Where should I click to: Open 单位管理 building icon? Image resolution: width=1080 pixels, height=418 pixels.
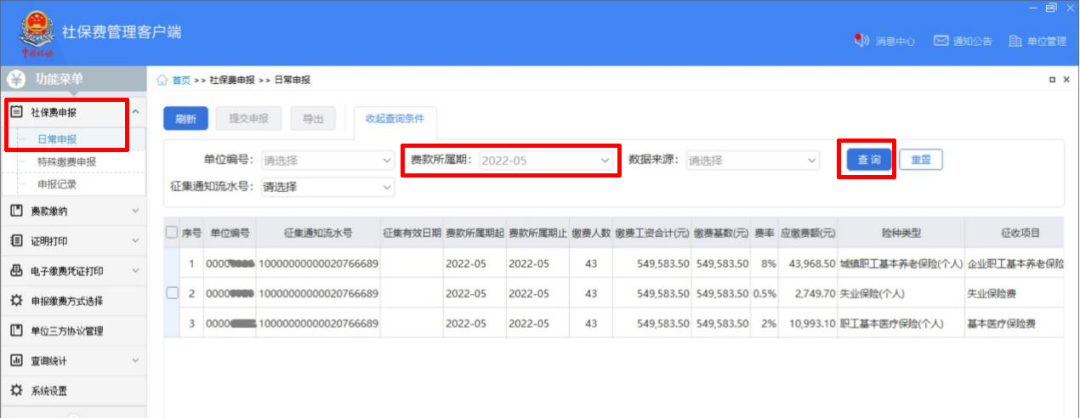1015,41
